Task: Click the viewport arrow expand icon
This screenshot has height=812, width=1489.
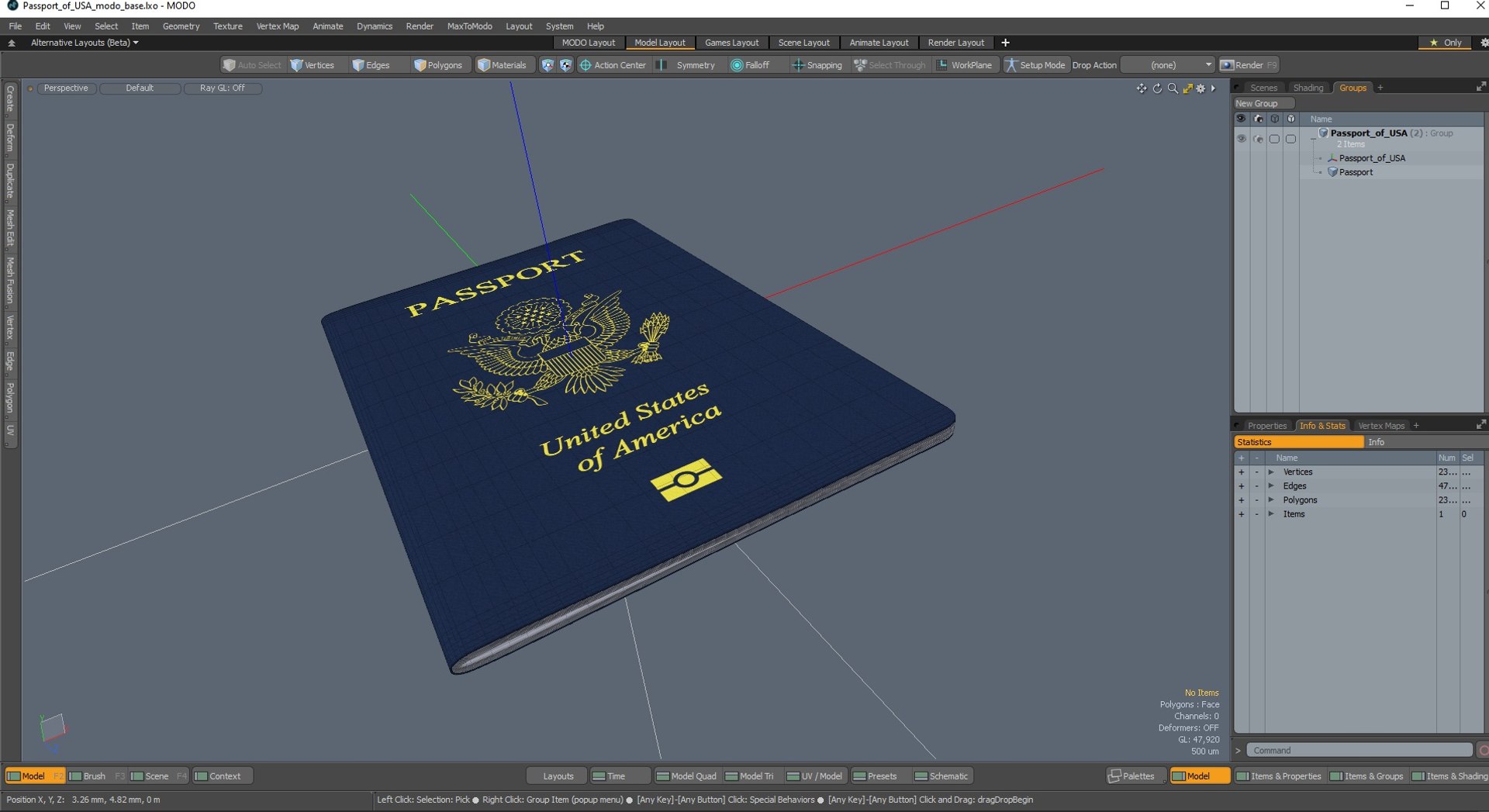Action: coord(1214,88)
